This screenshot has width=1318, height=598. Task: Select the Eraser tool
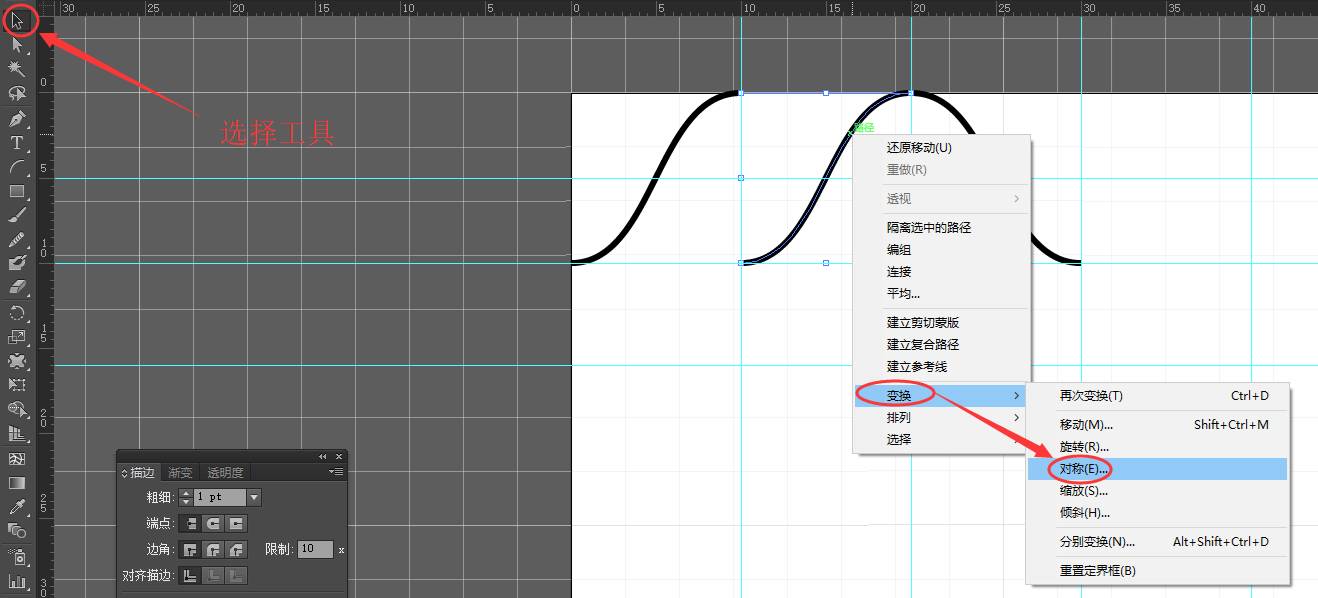(17, 288)
